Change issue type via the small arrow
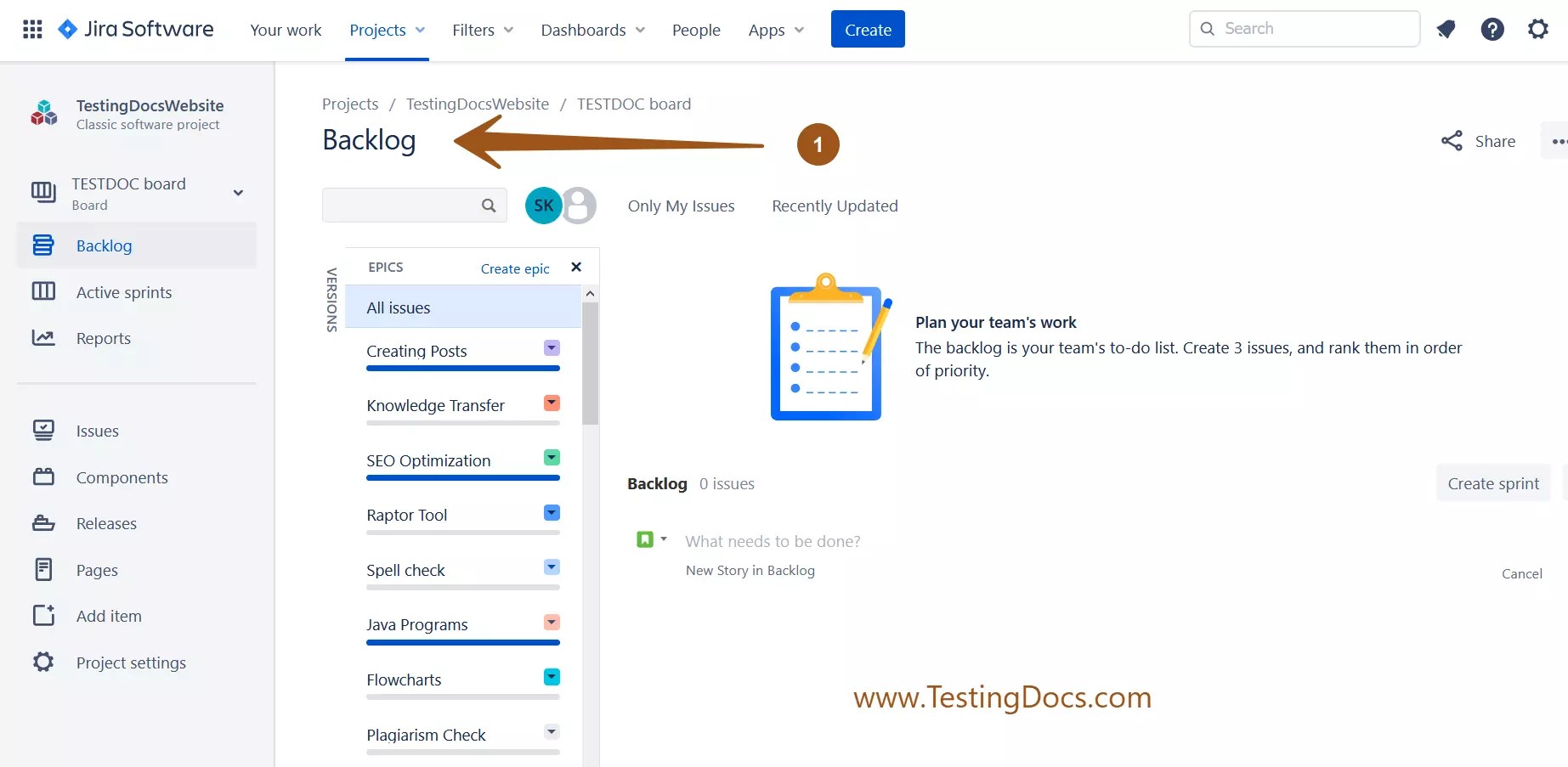This screenshot has height=767, width=1568. tap(664, 539)
